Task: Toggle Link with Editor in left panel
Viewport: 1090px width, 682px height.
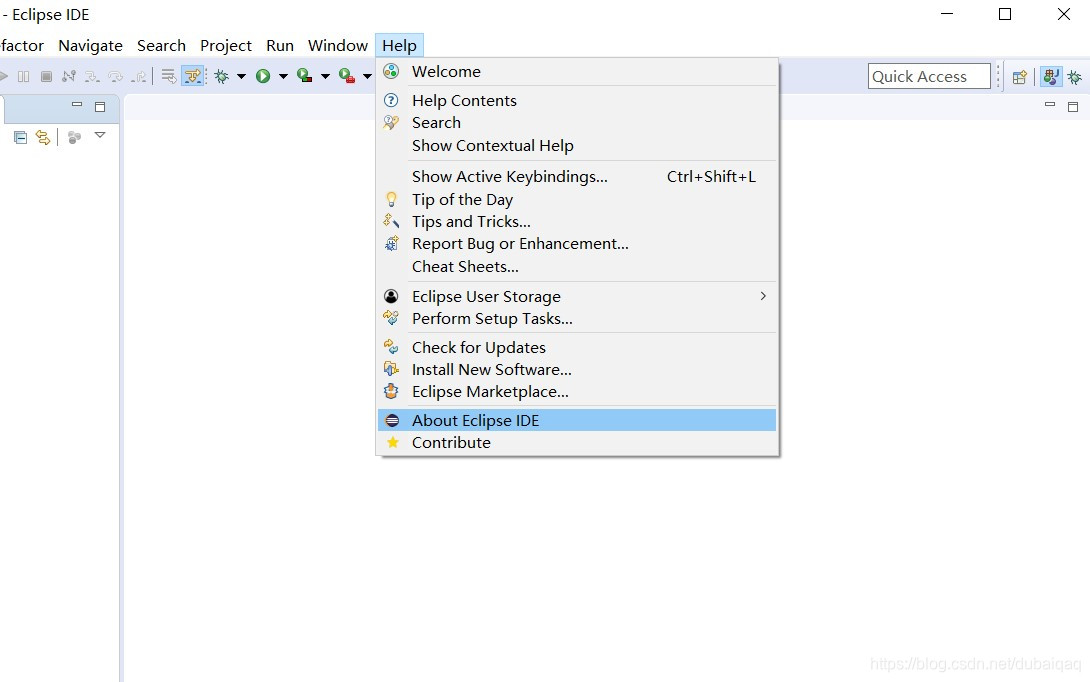Action: pos(43,137)
